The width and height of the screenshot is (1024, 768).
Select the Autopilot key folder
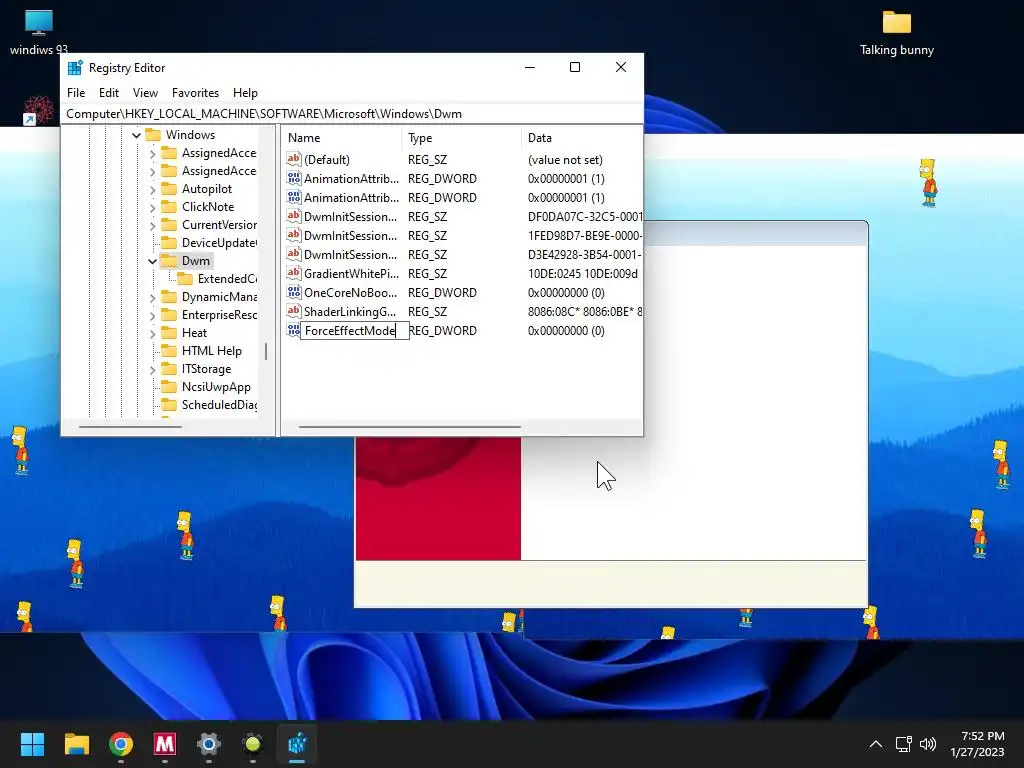click(197, 189)
